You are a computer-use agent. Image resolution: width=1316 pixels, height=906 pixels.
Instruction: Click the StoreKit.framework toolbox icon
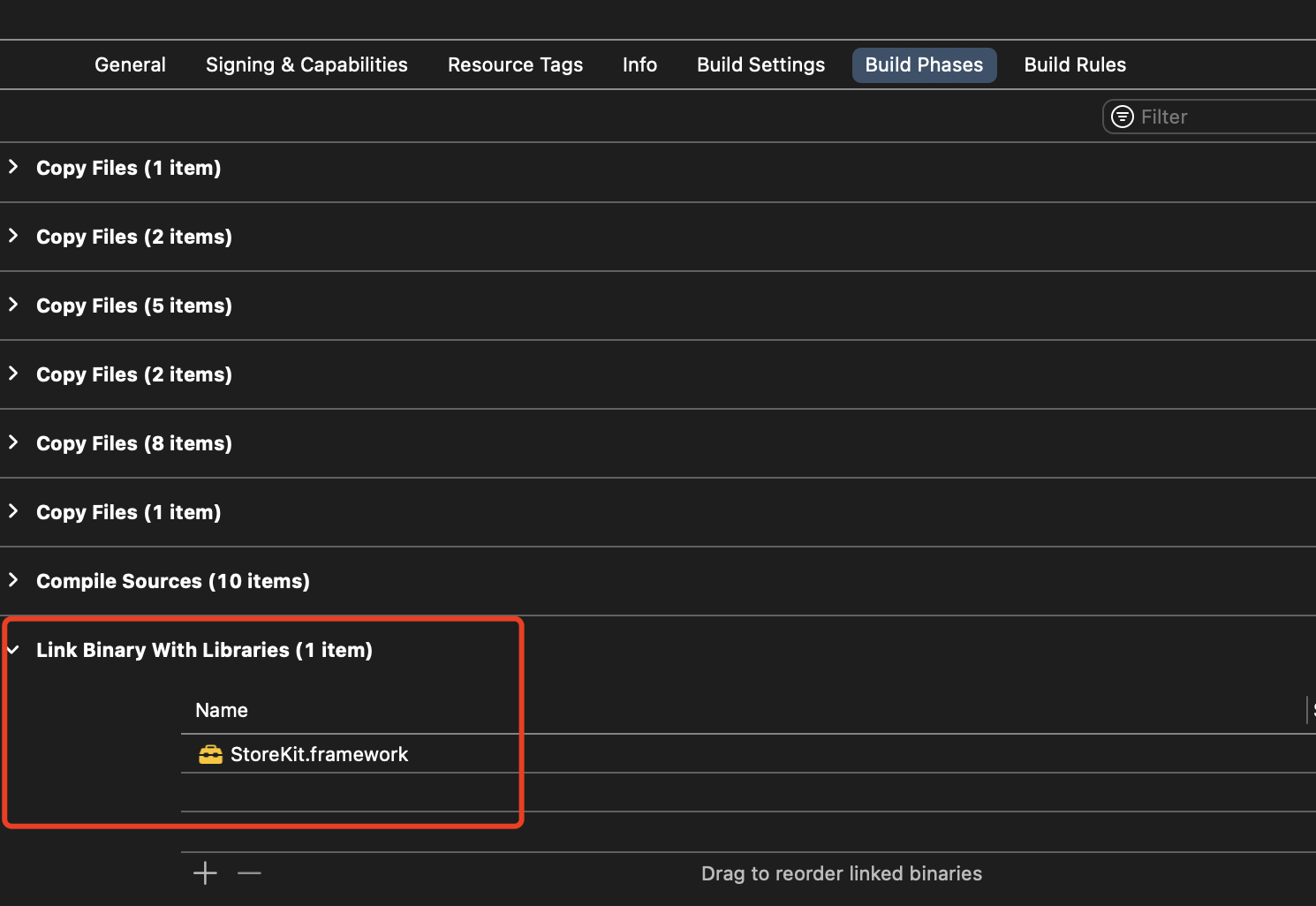pyautogui.click(x=210, y=754)
